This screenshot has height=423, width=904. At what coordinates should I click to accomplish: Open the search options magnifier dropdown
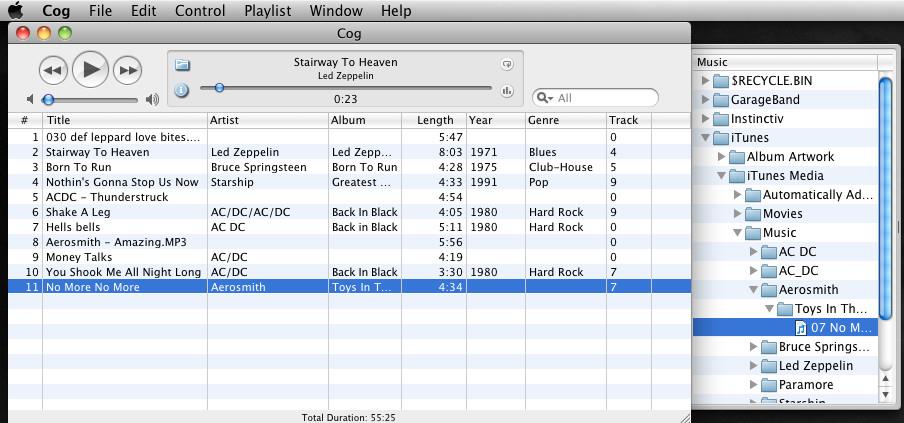544,98
